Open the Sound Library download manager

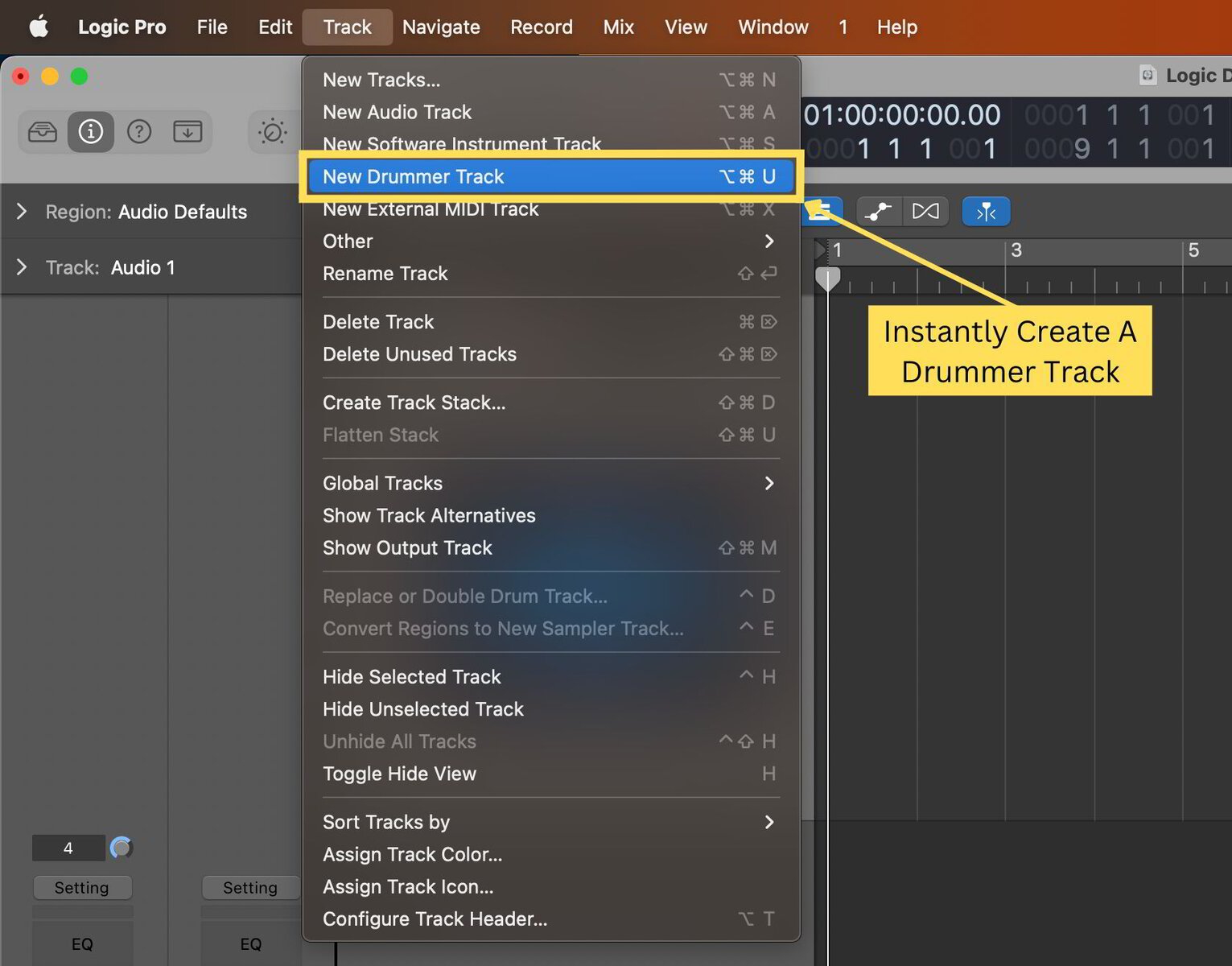pyautogui.click(x=187, y=131)
